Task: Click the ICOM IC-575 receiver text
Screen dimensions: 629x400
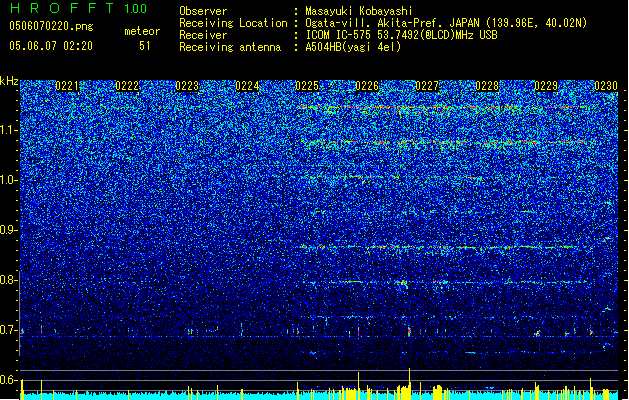Action: pos(402,35)
